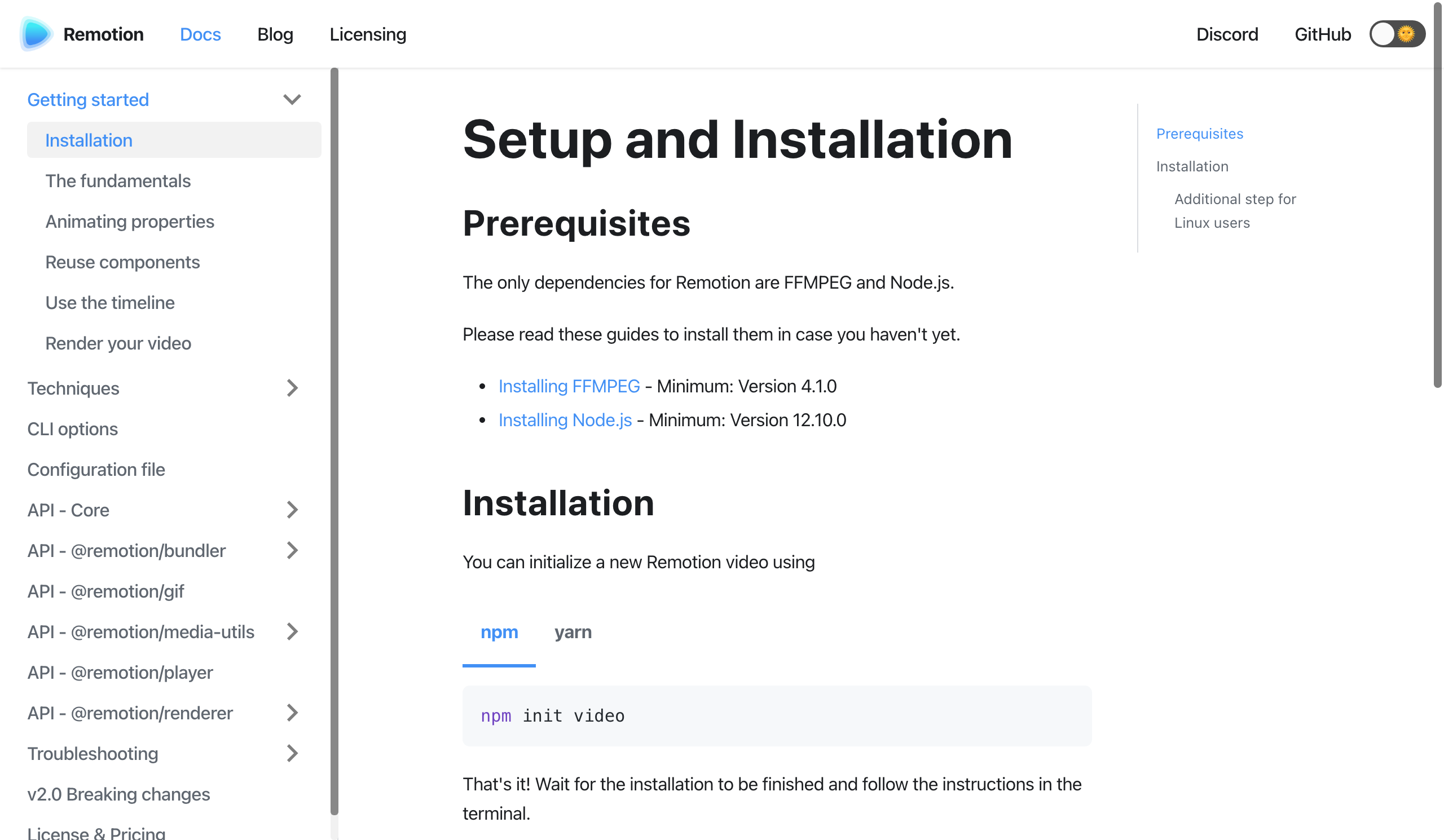This screenshot has width=1444, height=840.
Task: Click the Installation section heading
Action: [558, 503]
